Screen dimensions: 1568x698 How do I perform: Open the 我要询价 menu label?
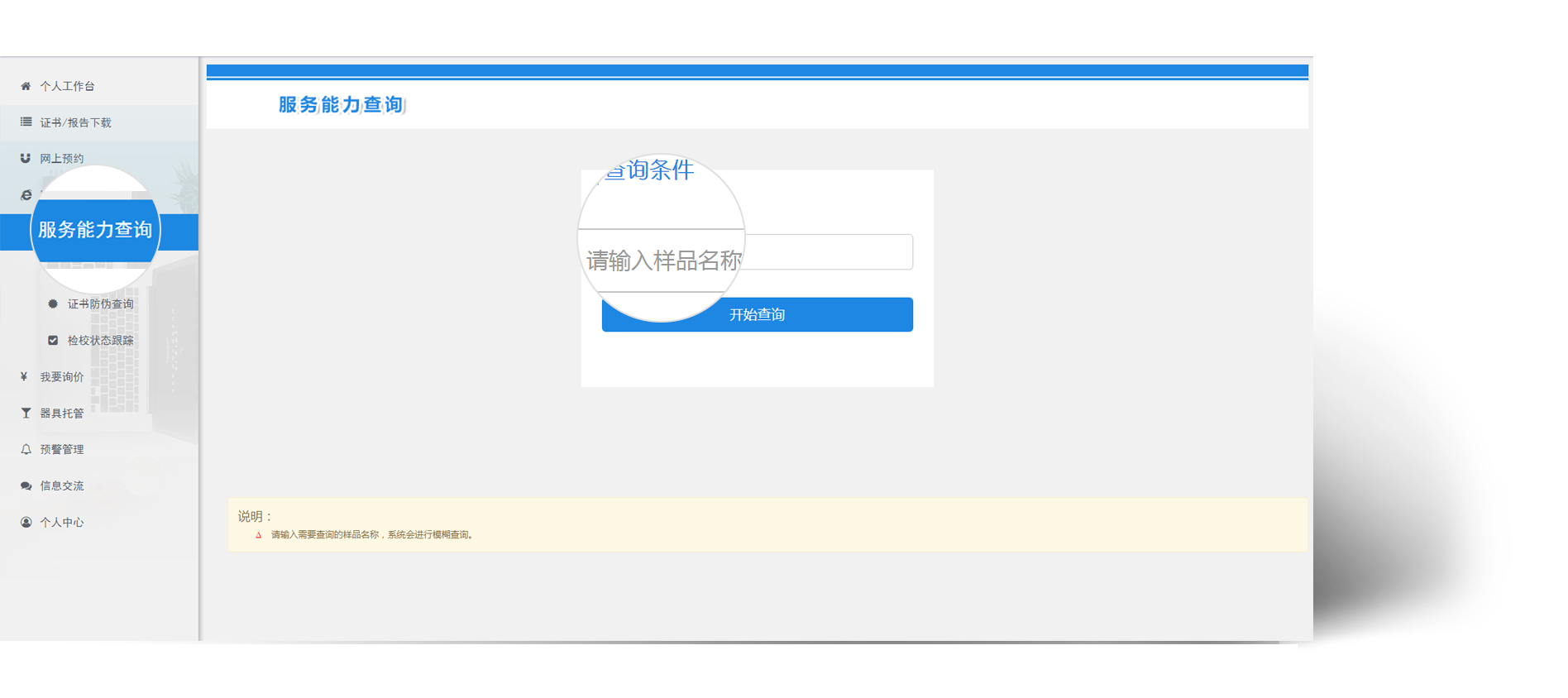(x=62, y=376)
